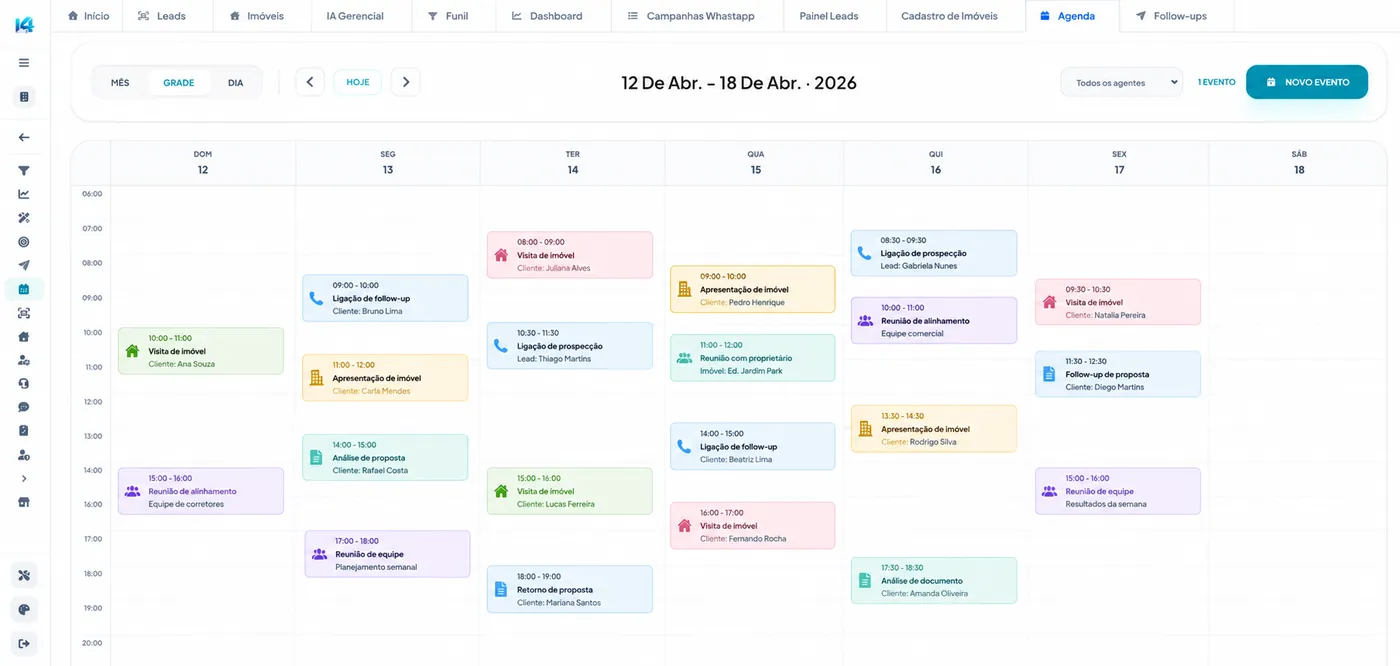Open Sunday Reunião de alinhamento event
The height and width of the screenshot is (666, 1400).
(201, 491)
